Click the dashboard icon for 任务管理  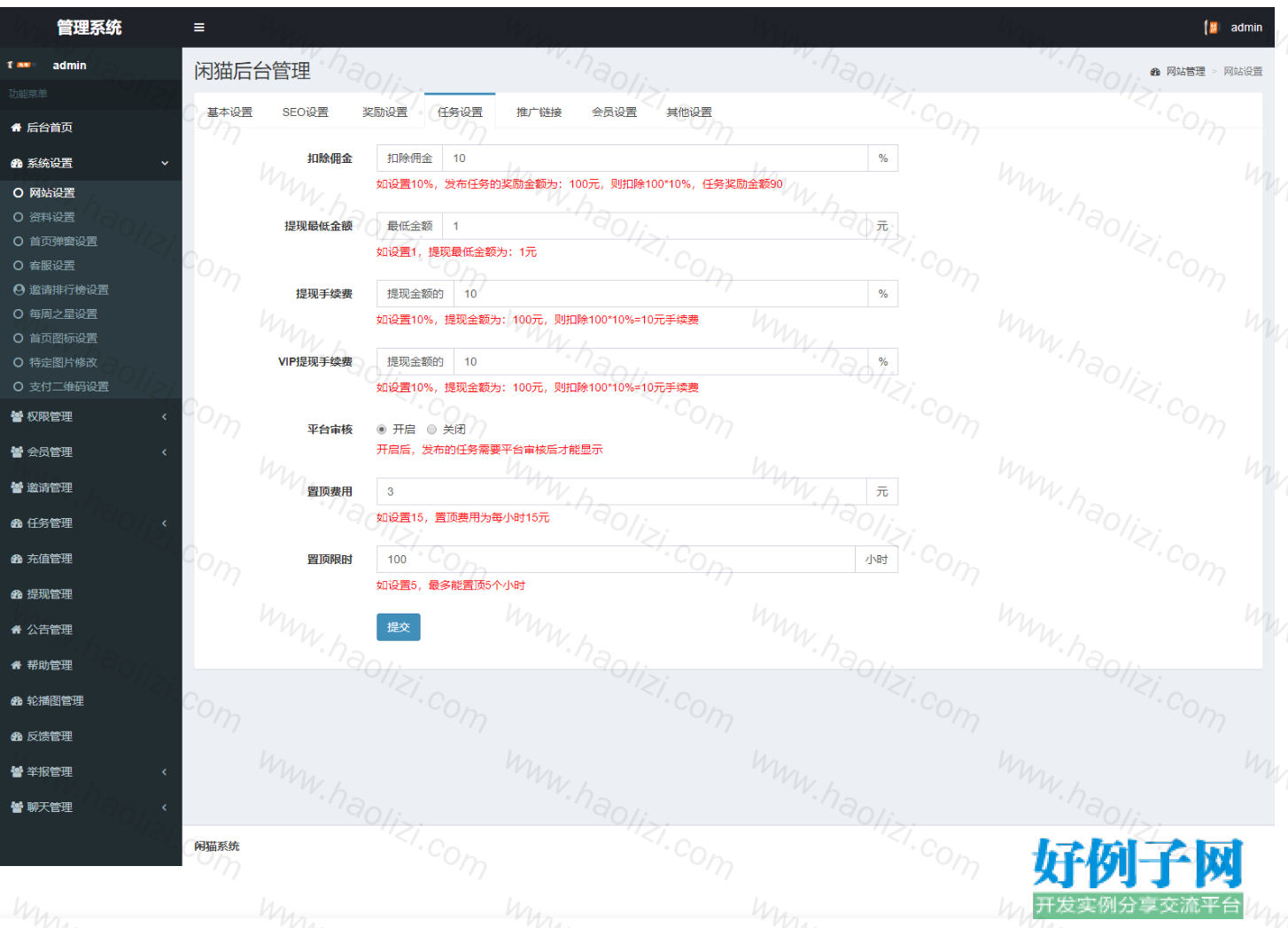tap(16, 523)
